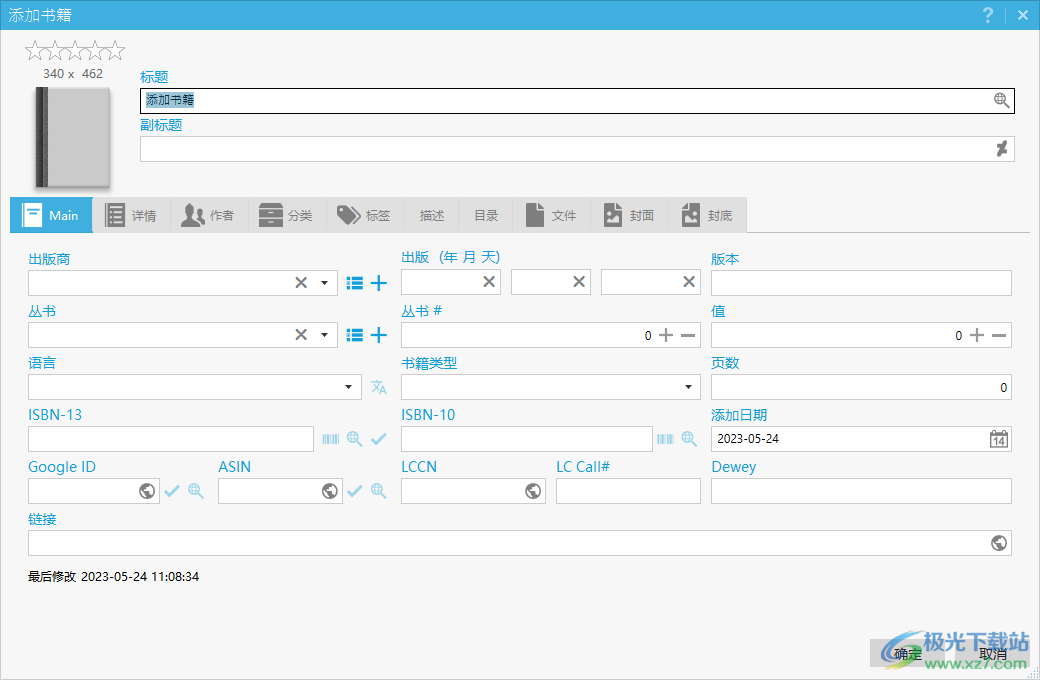The image size is (1040, 680).
Task: Open the publisher list icon
Action: (x=355, y=283)
